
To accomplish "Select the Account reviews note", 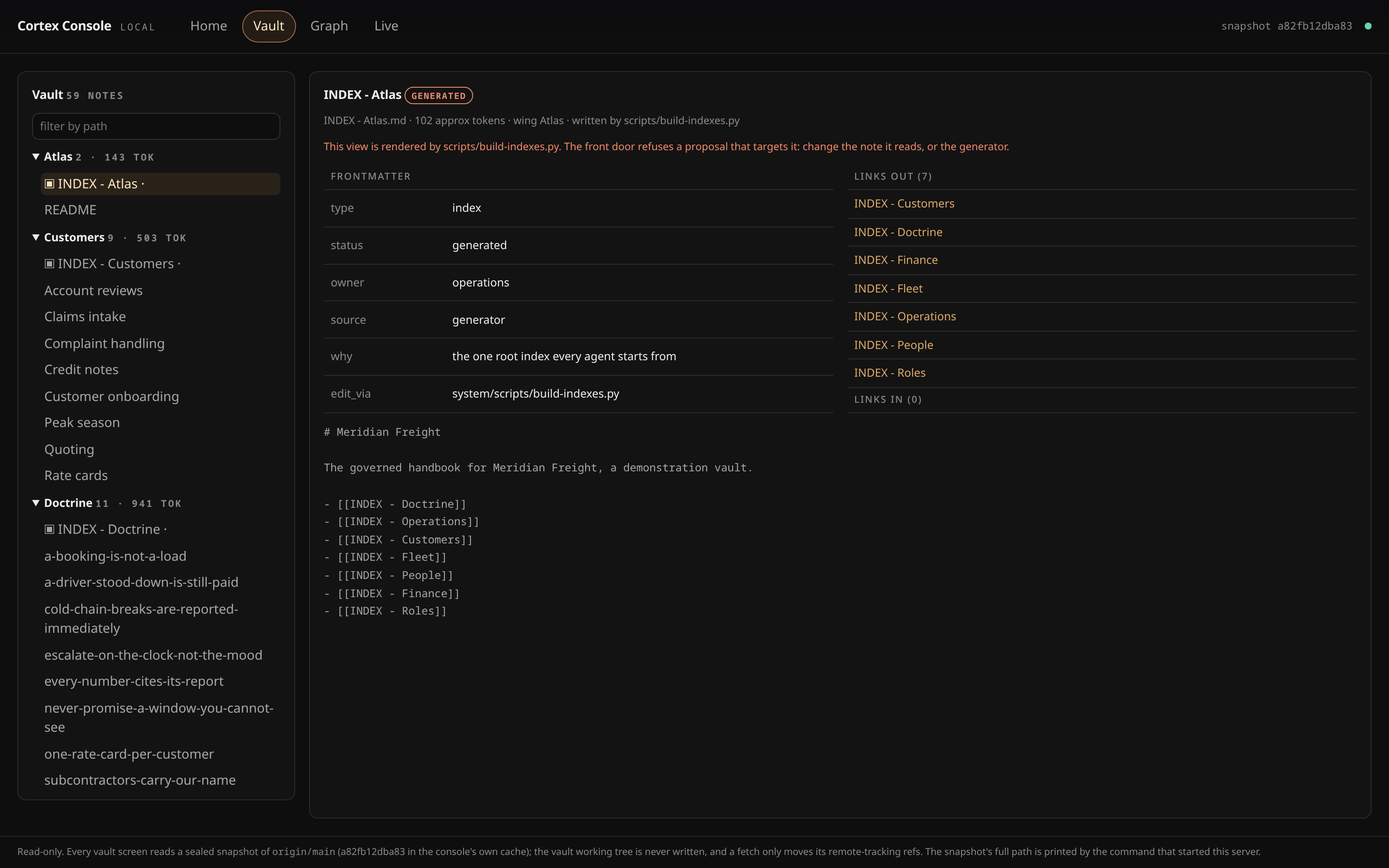I will coord(160,290).
